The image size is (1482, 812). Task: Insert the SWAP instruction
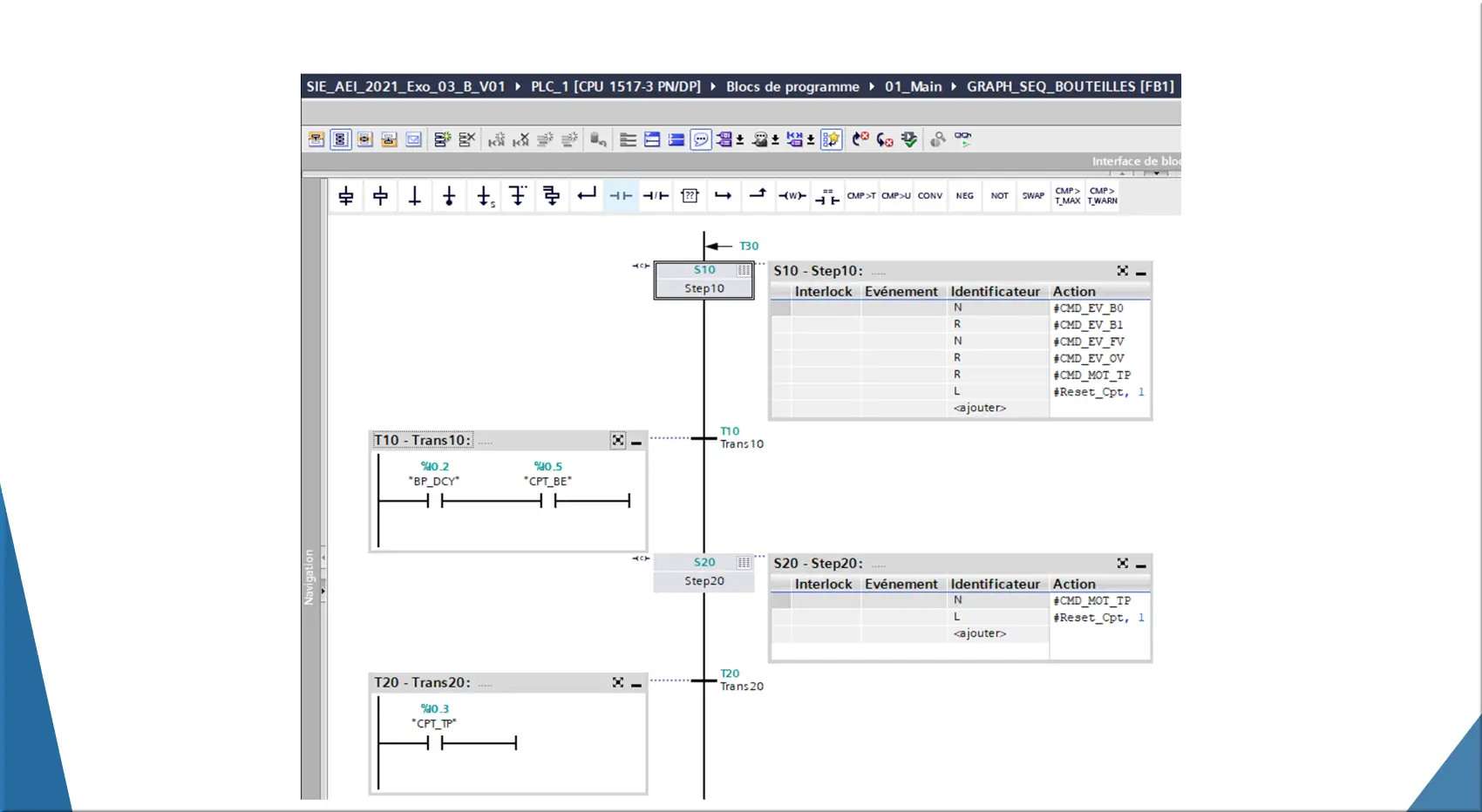(x=1033, y=196)
